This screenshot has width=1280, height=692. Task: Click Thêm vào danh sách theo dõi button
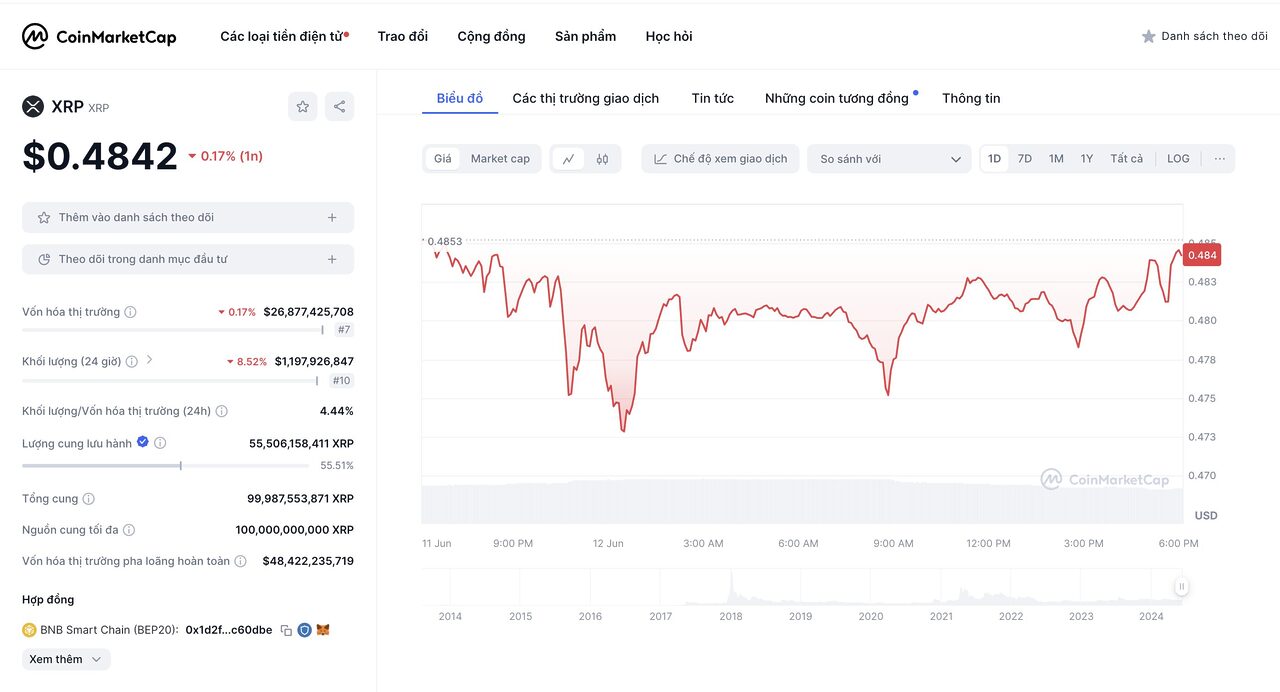click(188, 218)
